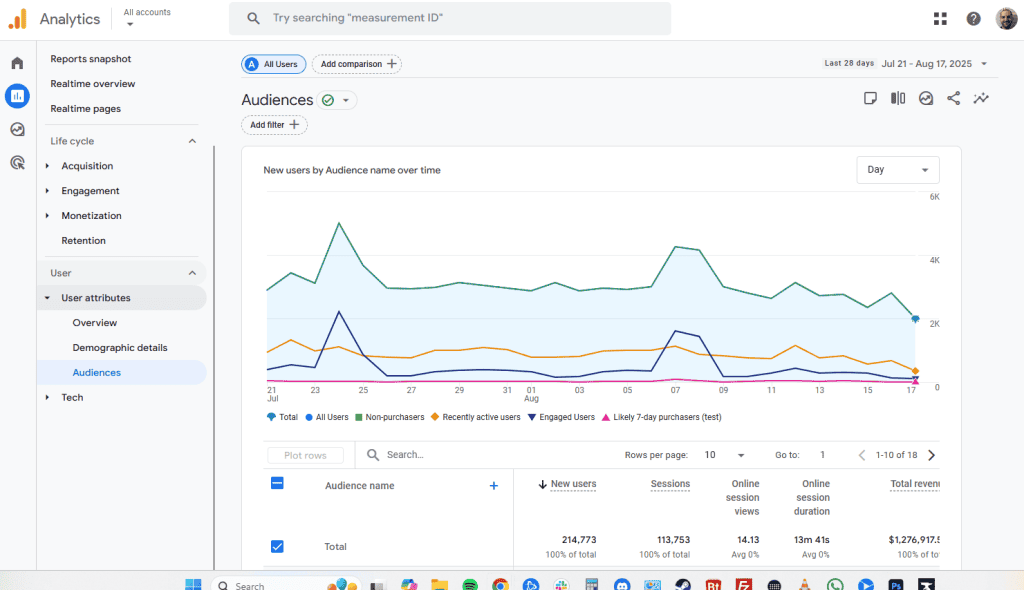This screenshot has width=1024, height=590.
Task: Click the Google apps grid icon
Action: [x=940, y=18]
